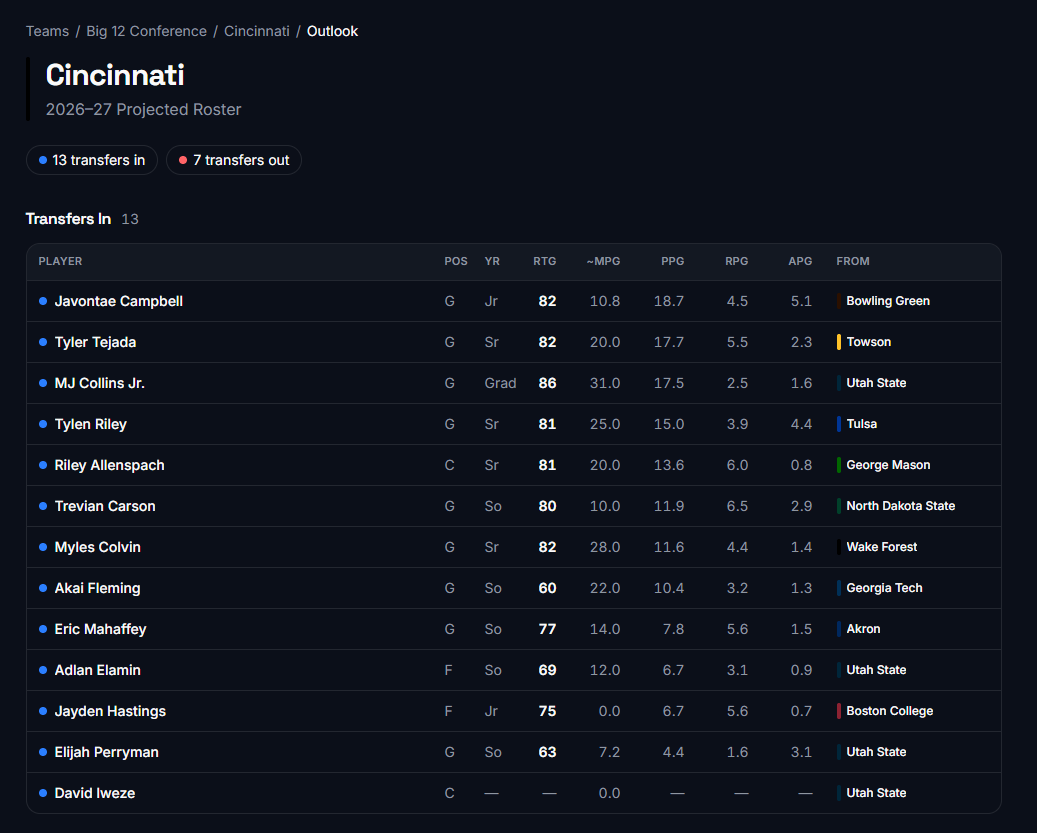Open Tylen Riley's player page
The height and width of the screenshot is (833, 1037).
tap(91, 424)
